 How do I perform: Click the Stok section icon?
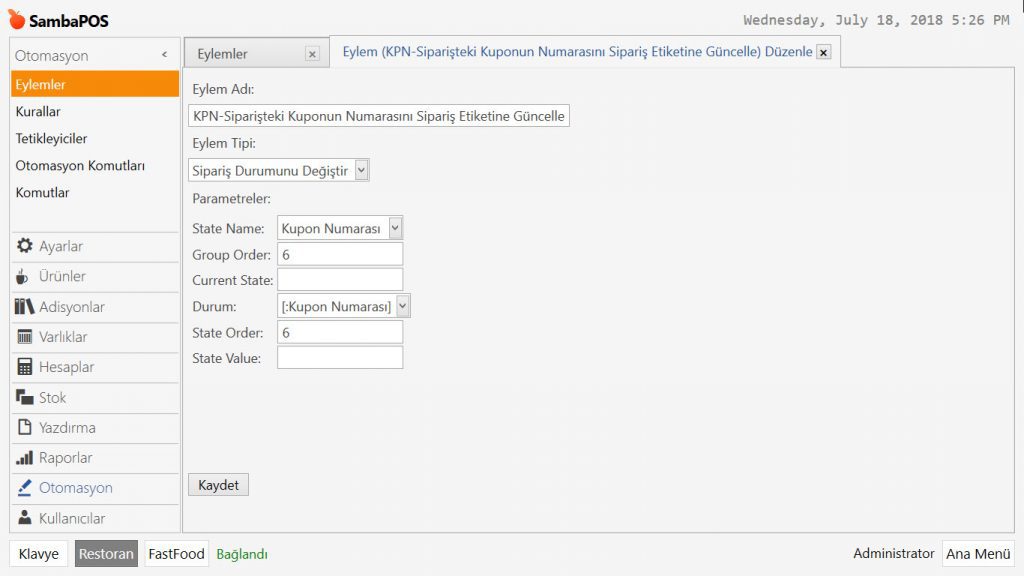point(25,398)
